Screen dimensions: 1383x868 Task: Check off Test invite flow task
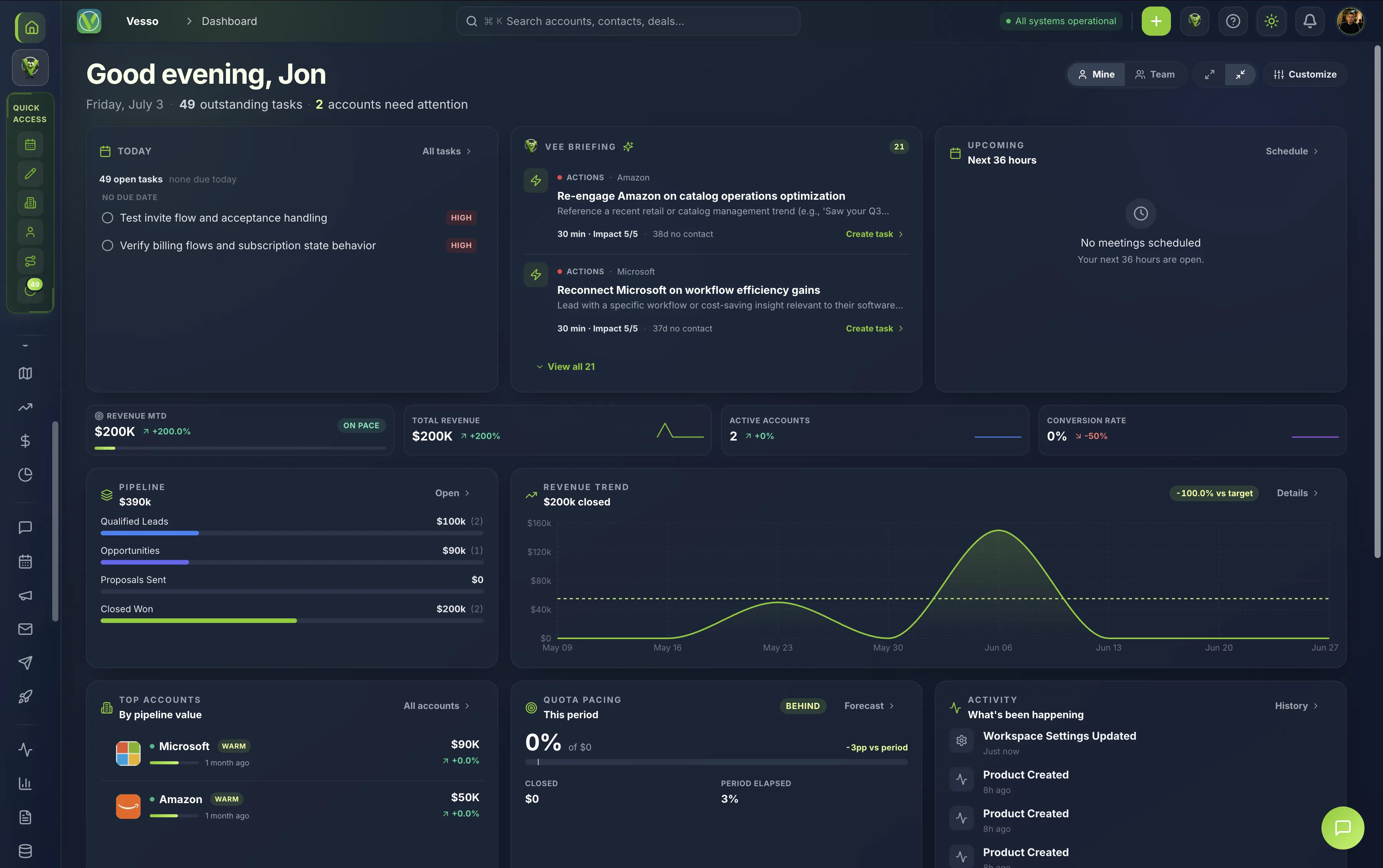[x=107, y=218]
